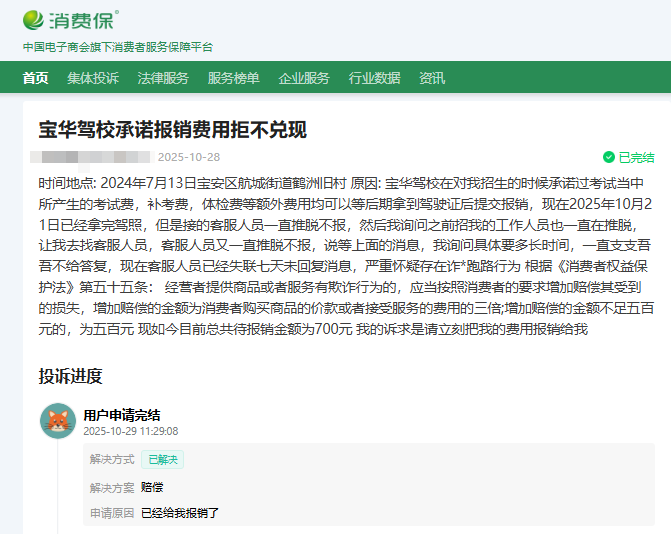Navigate to 资讯 page
This screenshot has width=671, height=534.
tap(432, 78)
